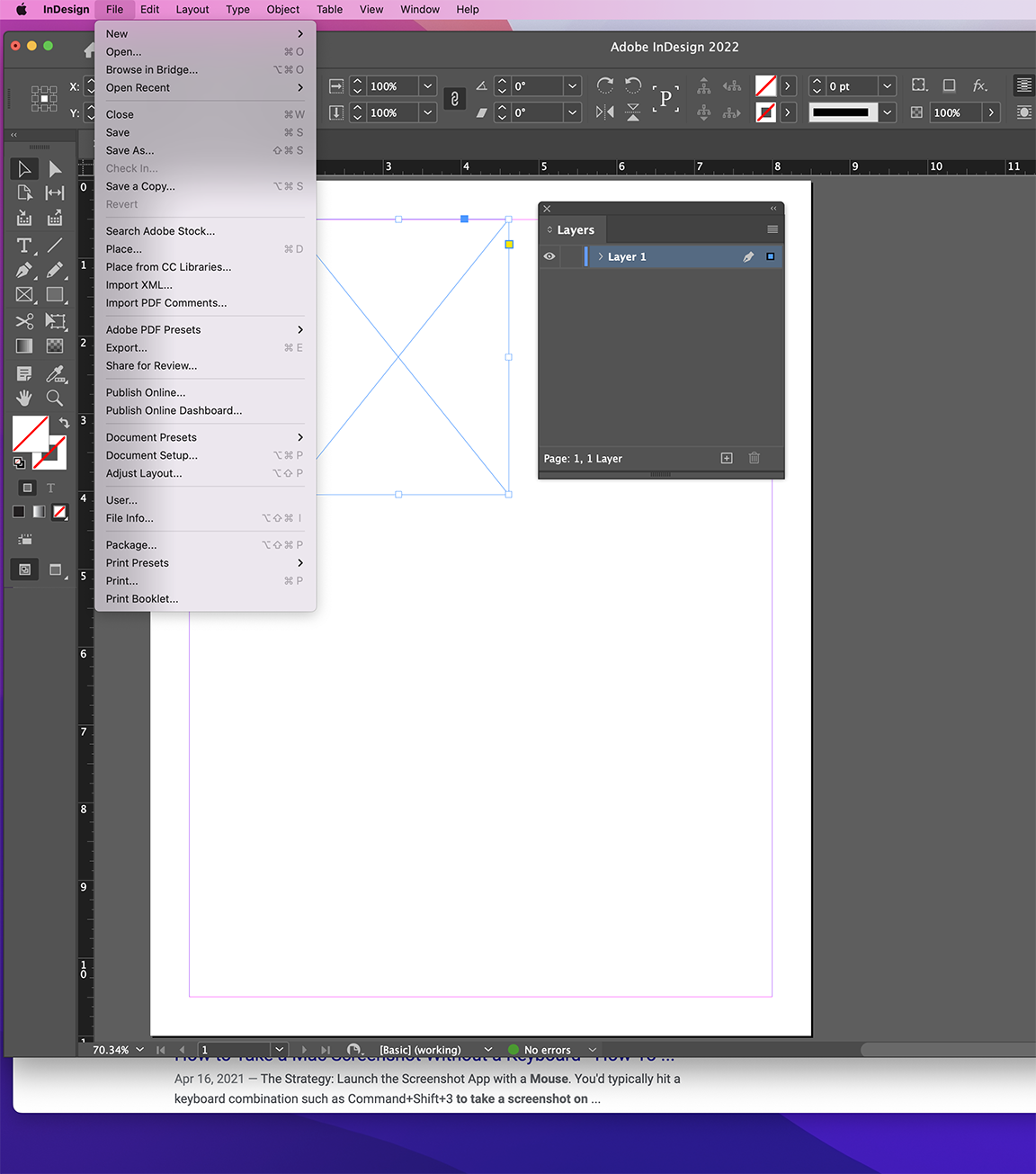1036x1174 pixels.
Task: Open the Window menu
Action: 419,10
